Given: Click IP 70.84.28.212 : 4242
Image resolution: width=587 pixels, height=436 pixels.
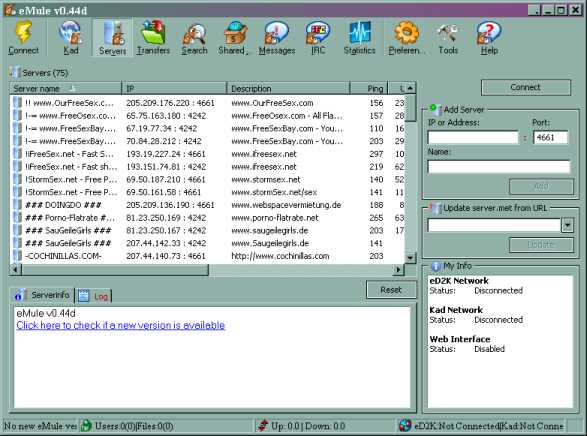Looking at the screenshot, I should [164, 141].
